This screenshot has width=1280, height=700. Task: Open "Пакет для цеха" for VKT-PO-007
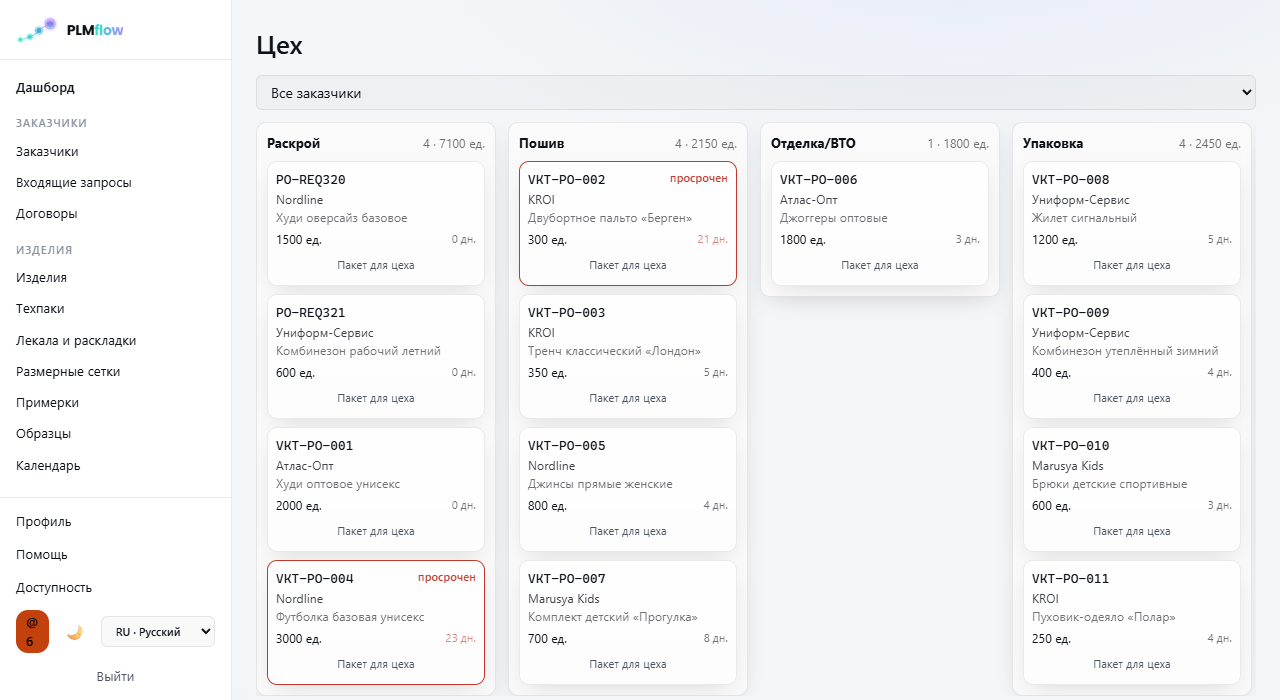click(628, 664)
